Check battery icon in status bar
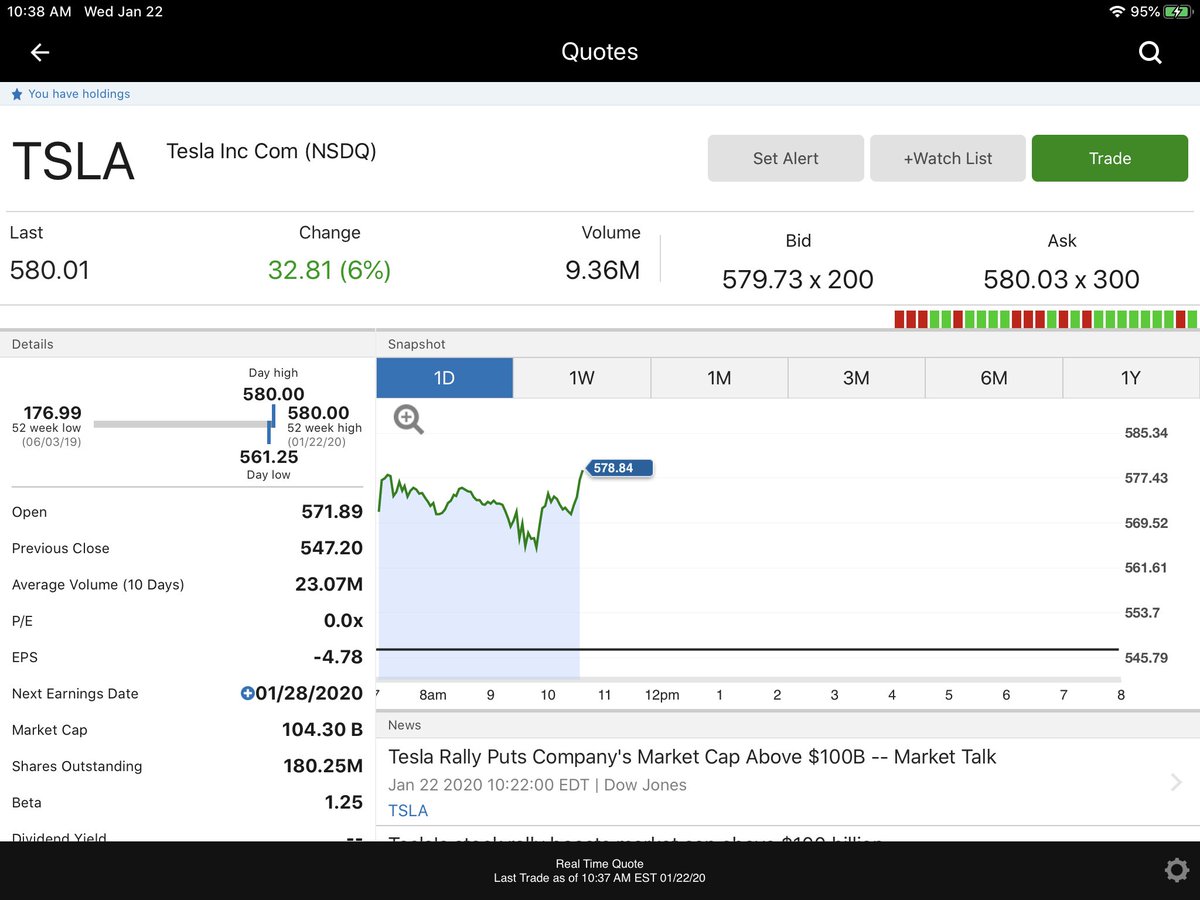Screen dimensions: 1200x900 coord(1177,12)
